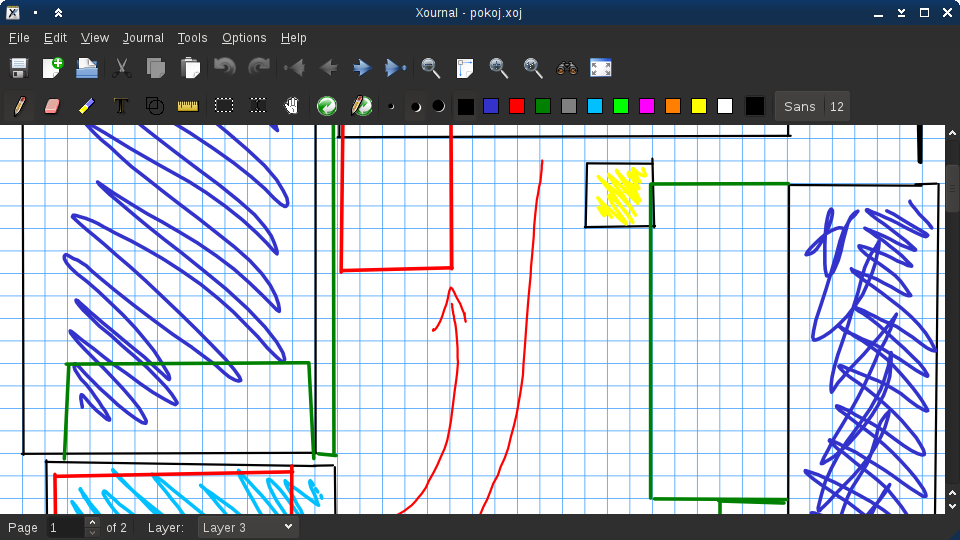Open the View menu
This screenshot has height=540, width=960.
95,38
